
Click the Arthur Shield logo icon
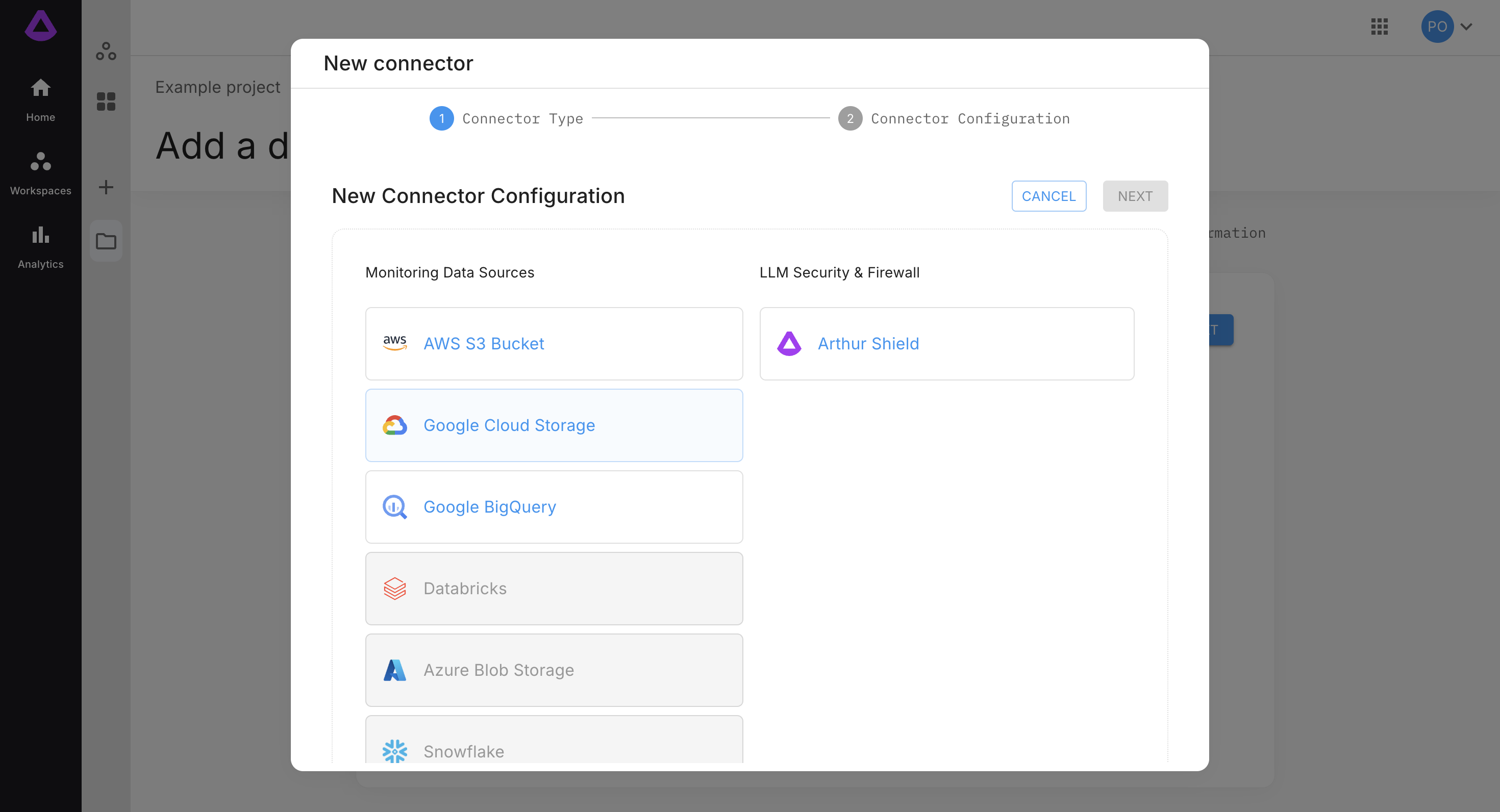789,343
